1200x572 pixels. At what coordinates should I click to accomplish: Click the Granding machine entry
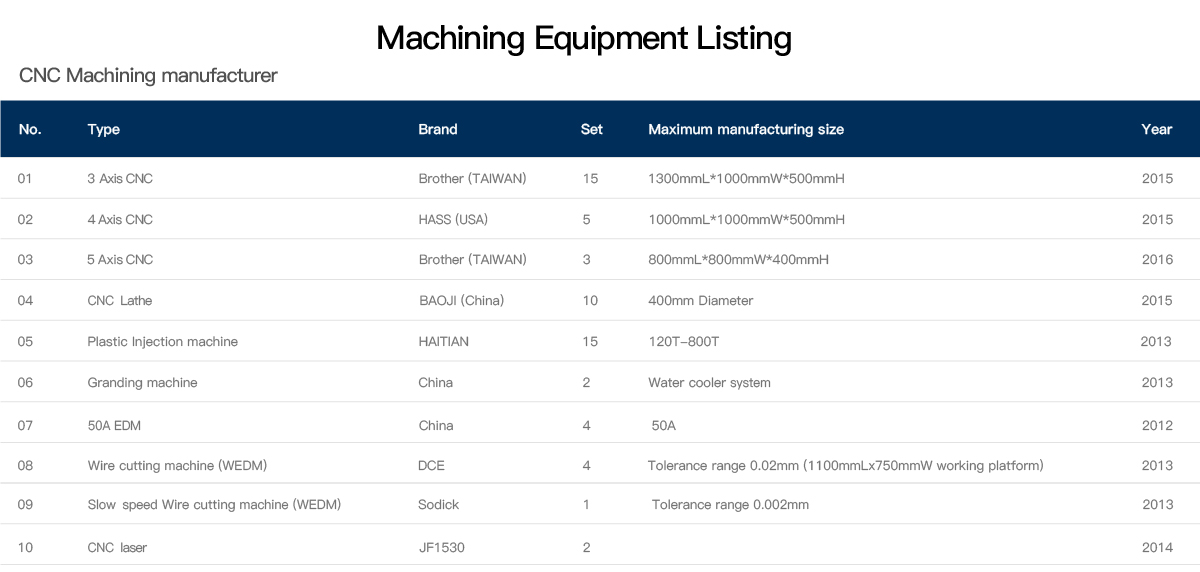click(x=143, y=383)
